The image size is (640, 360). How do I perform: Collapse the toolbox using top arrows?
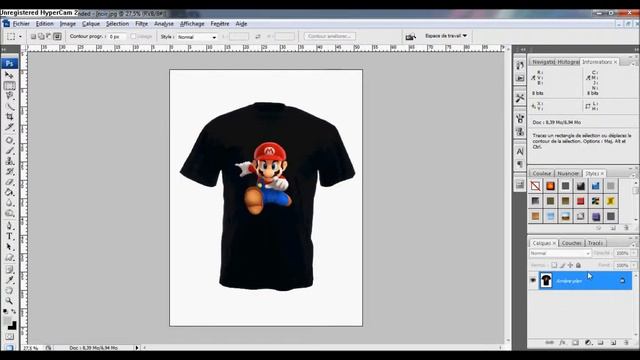pyautogui.click(x=4, y=49)
